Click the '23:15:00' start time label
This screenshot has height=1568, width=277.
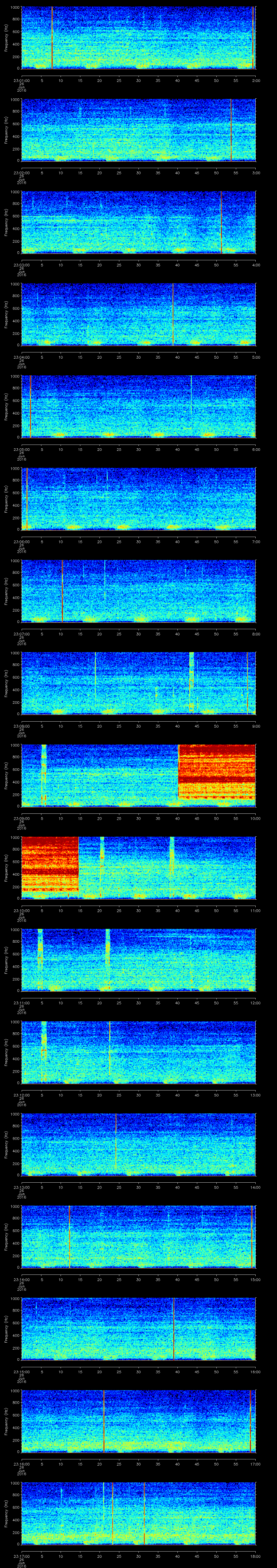pyautogui.click(x=21, y=1371)
